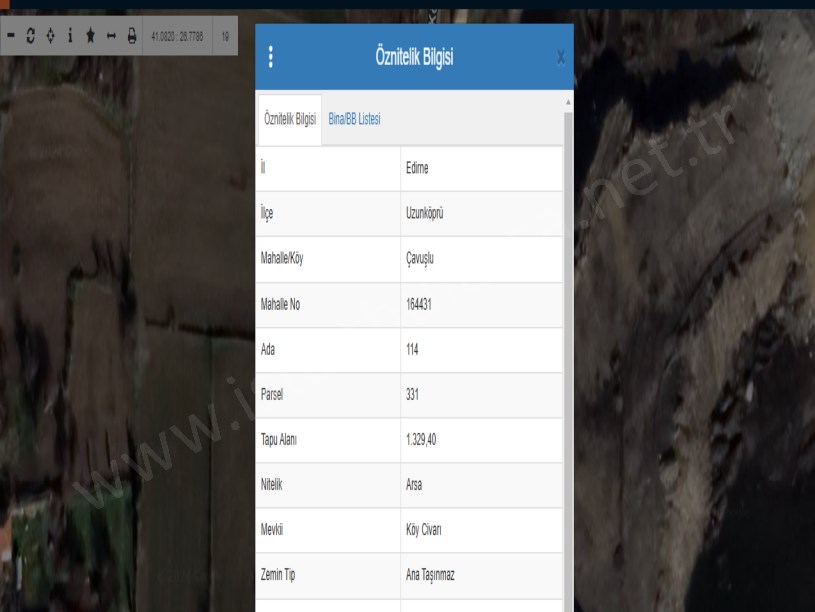
Task: Open the three-dot menu in Öznitelik Bilgisi header
Action: point(270,58)
